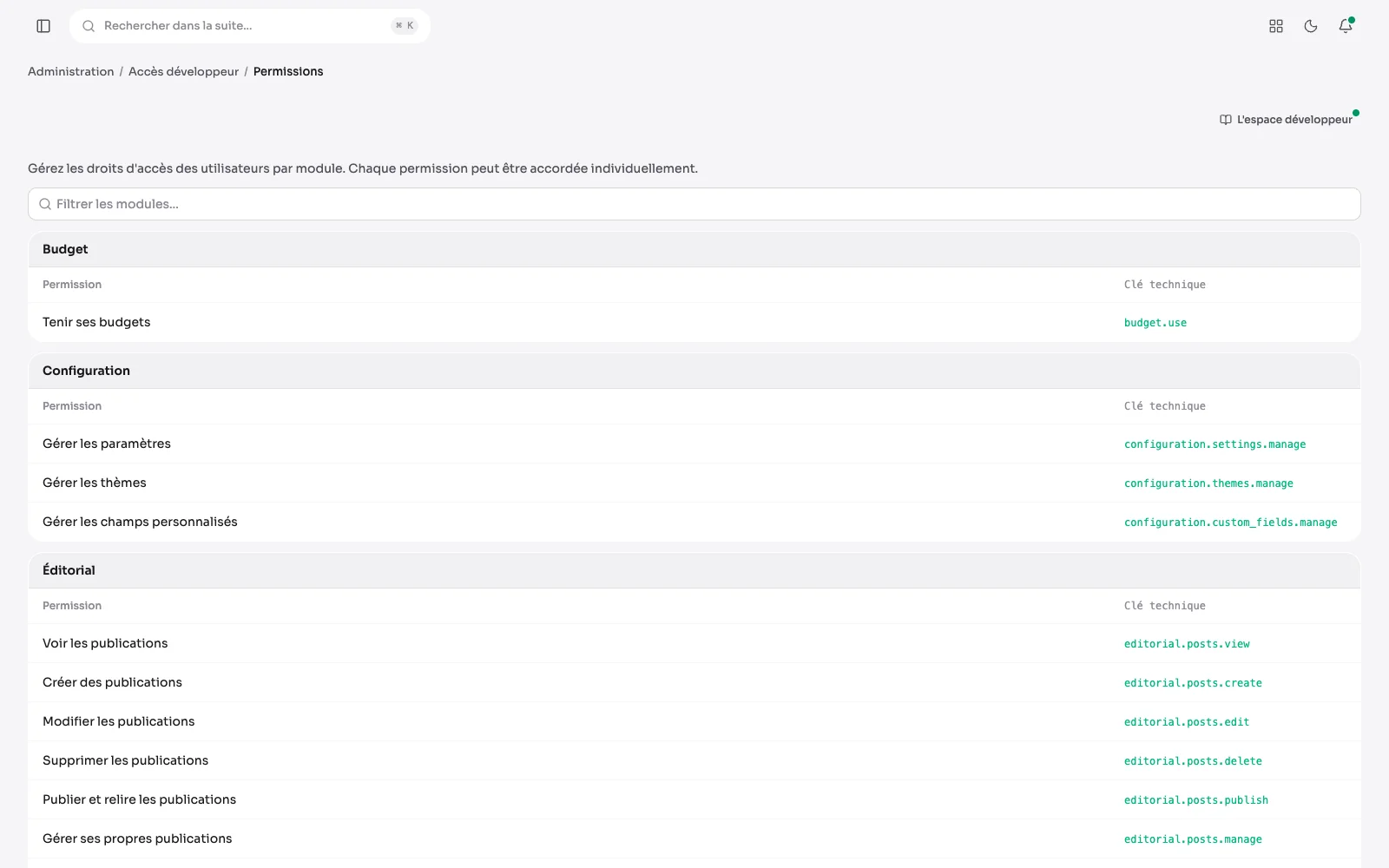The height and width of the screenshot is (868, 1389).
Task: Select the editorial.posts.delete key
Action: 1193,761
